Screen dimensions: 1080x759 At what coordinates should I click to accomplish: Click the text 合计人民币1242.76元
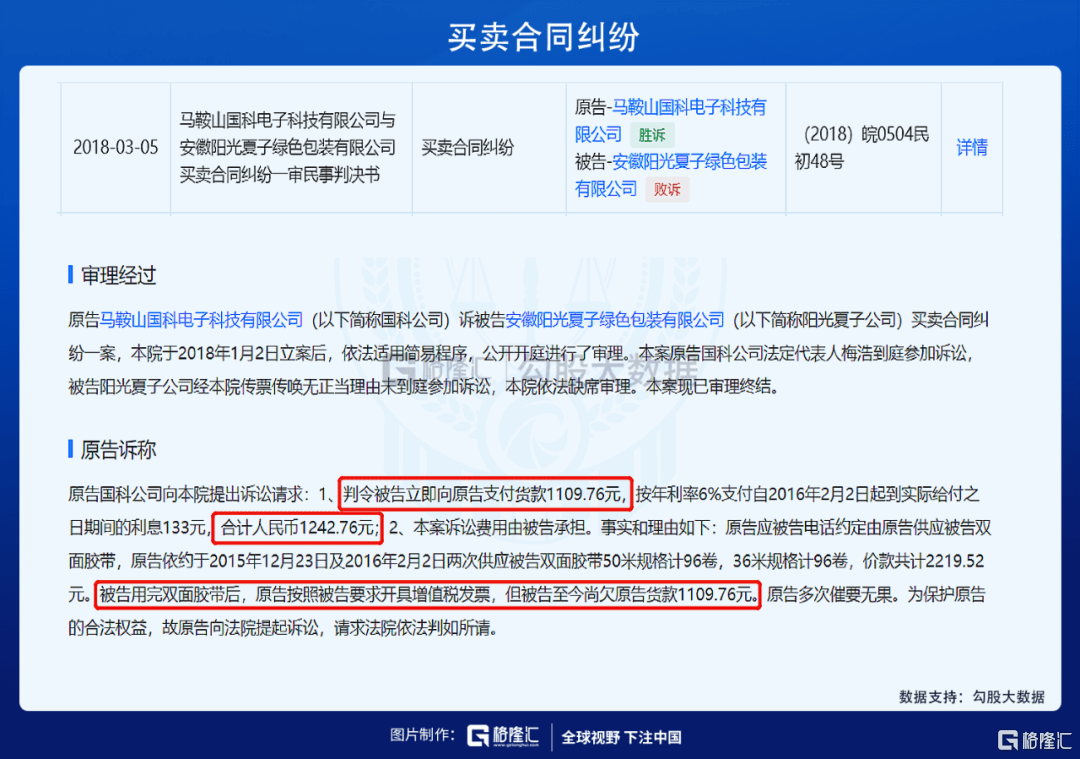click(298, 528)
